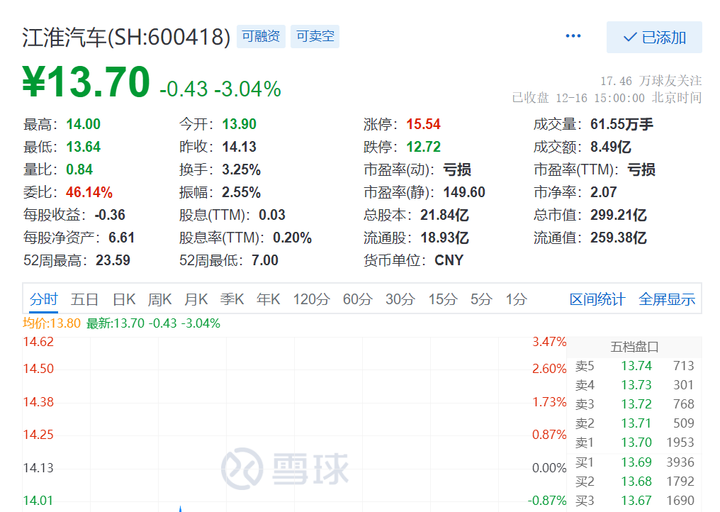
Task: Click the 股息率(TTM) value 0.20%
Action: pyautogui.click(x=292, y=238)
